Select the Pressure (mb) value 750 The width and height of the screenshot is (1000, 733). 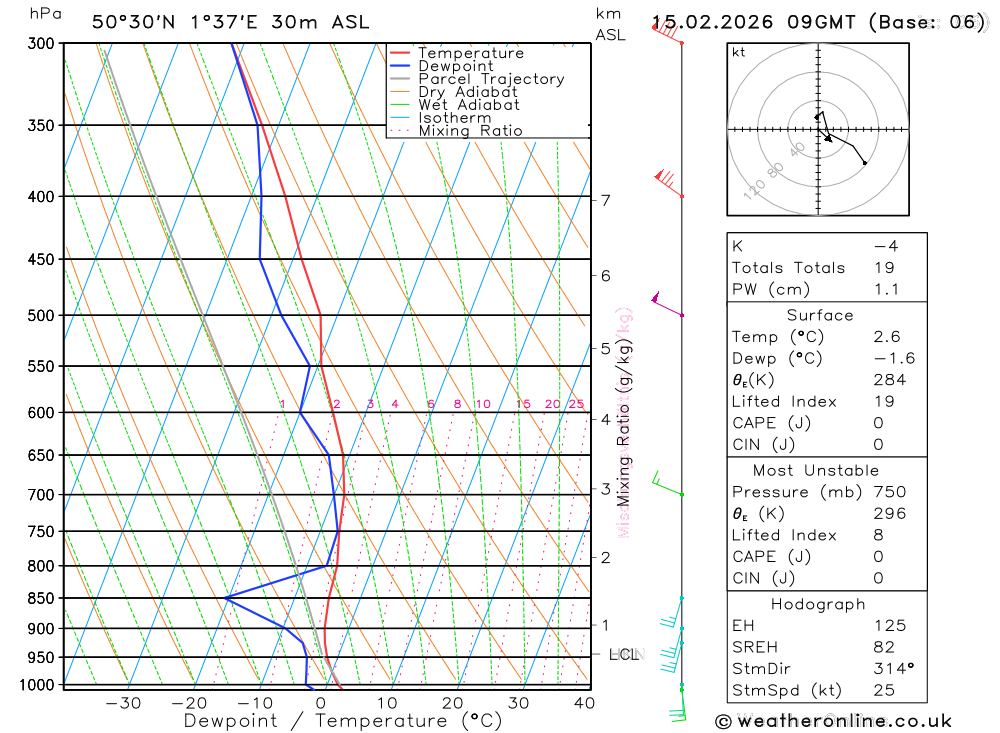pos(890,492)
